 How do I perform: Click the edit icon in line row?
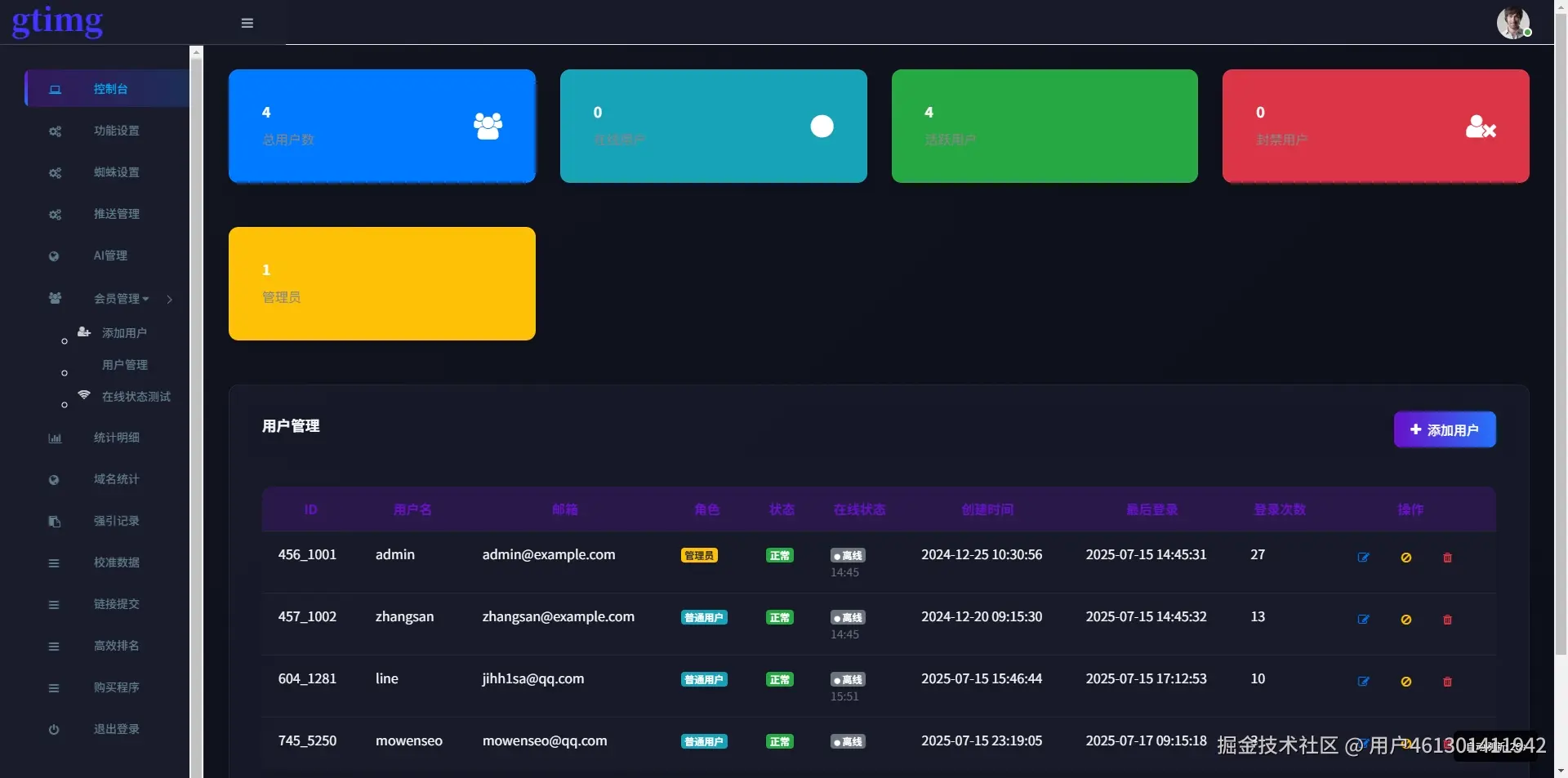[1363, 682]
